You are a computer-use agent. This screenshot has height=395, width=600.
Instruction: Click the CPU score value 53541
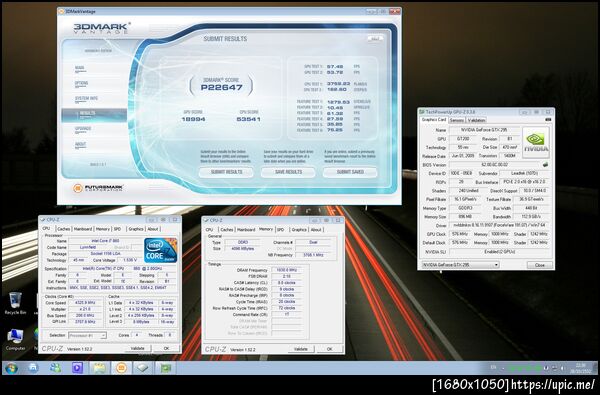pos(249,119)
